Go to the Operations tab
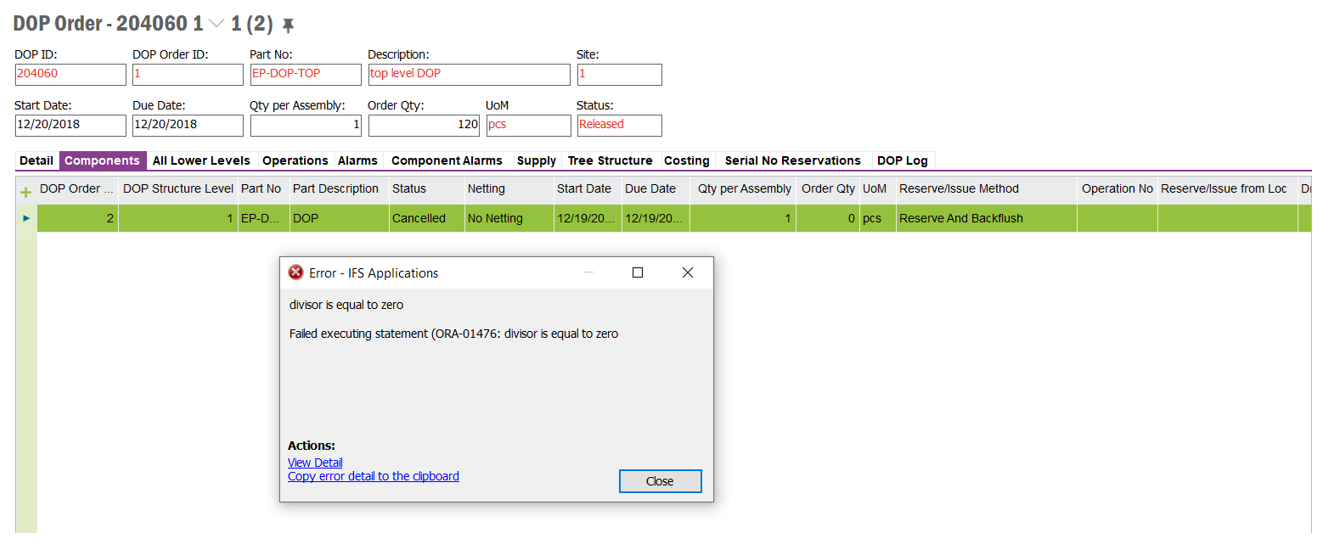Viewport: 1342px width, 553px height. [295, 160]
